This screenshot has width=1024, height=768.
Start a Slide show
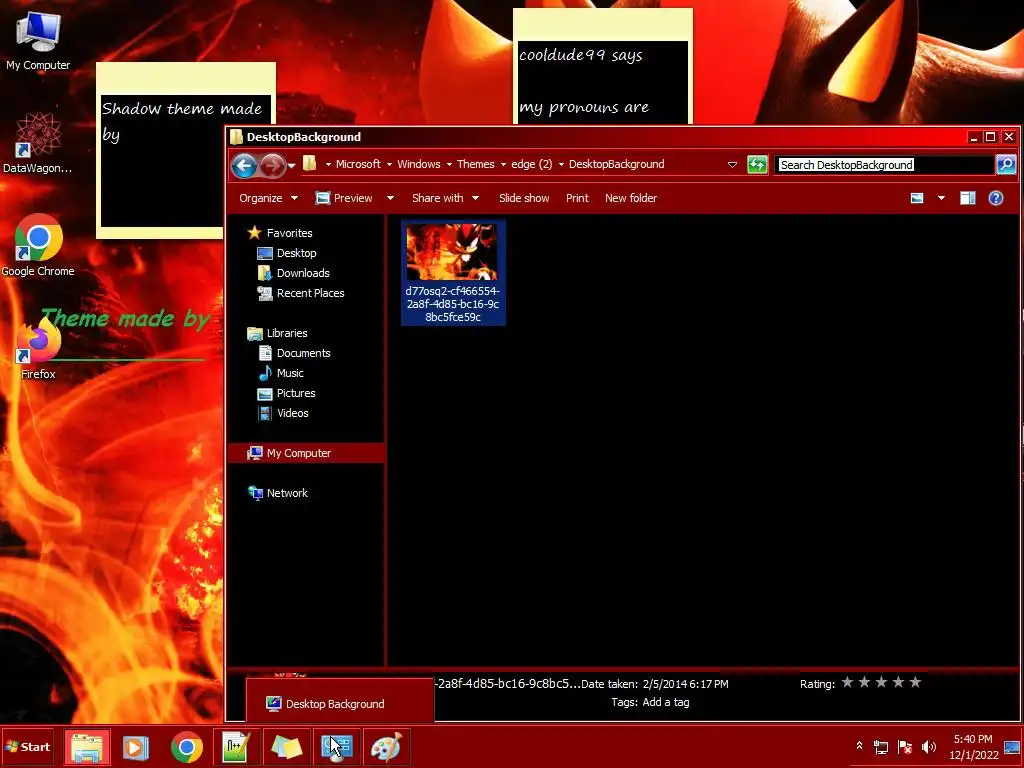(x=524, y=198)
